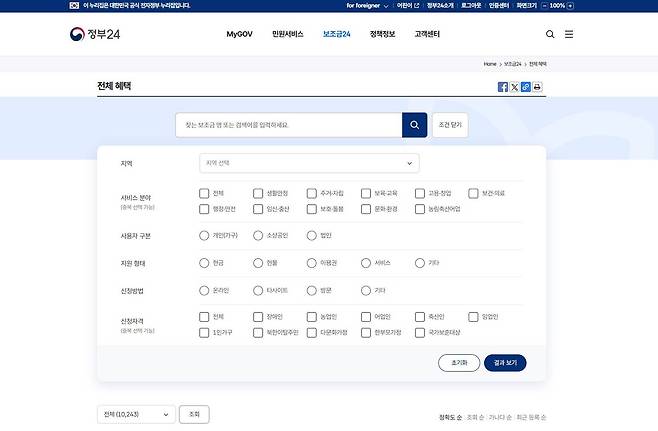Focus the subsidy name search field
The image size is (658, 431).
[x=289, y=125]
